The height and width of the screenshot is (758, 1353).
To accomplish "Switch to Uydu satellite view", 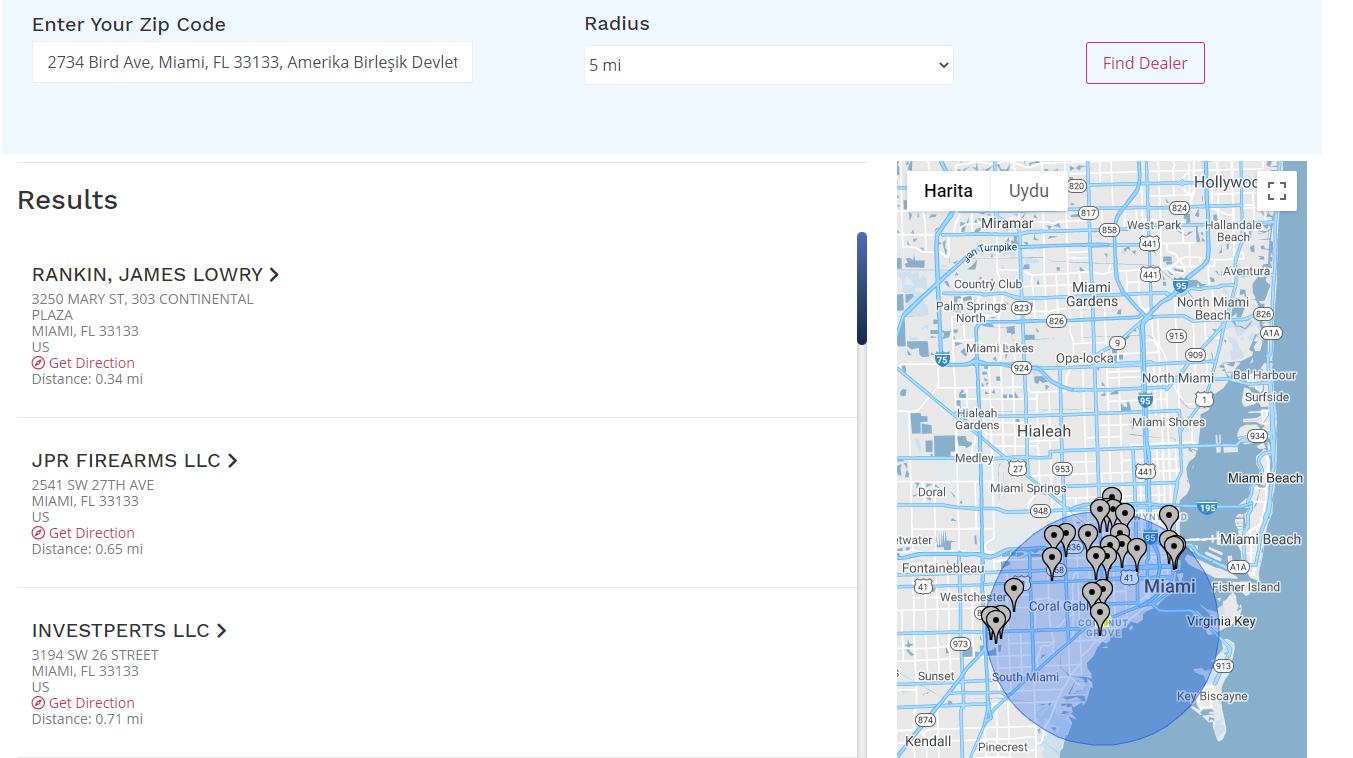I will coord(1028,191).
